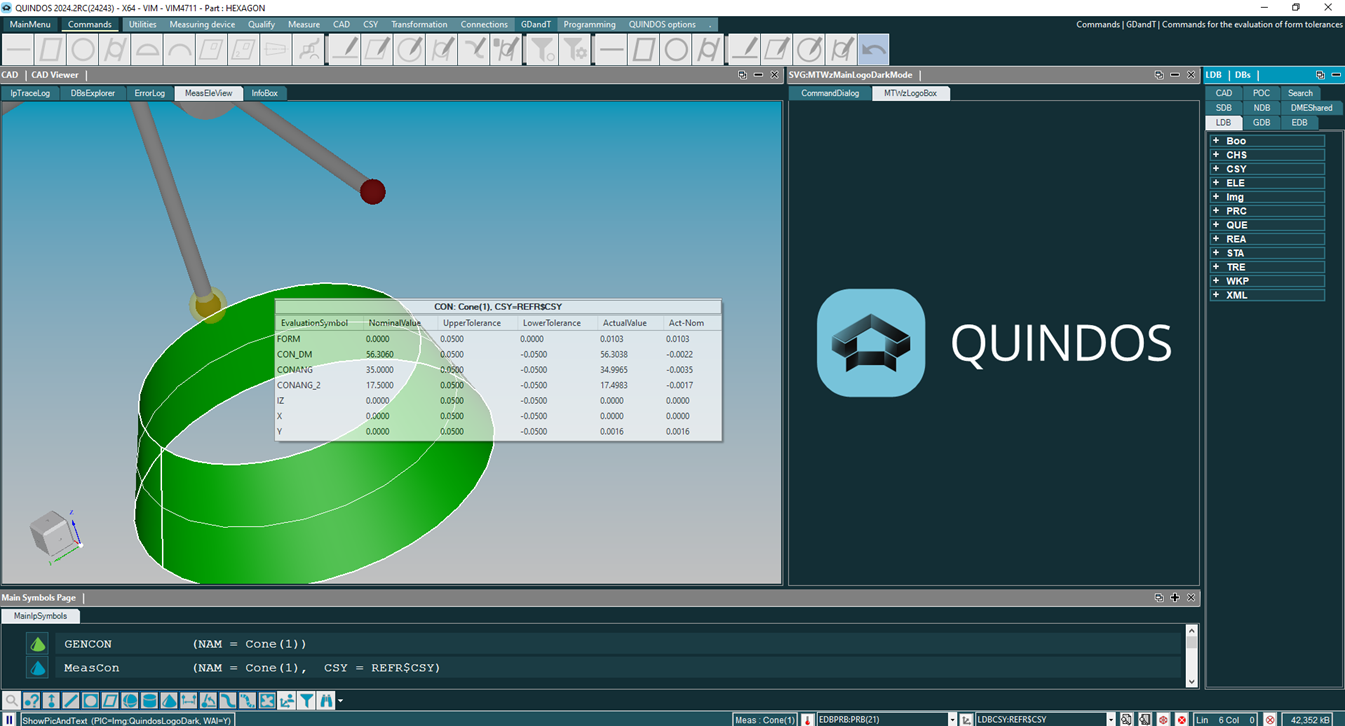The width and height of the screenshot is (1345, 726).
Task: Click the CON_DM row in results table
Action: [x=498, y=354]
